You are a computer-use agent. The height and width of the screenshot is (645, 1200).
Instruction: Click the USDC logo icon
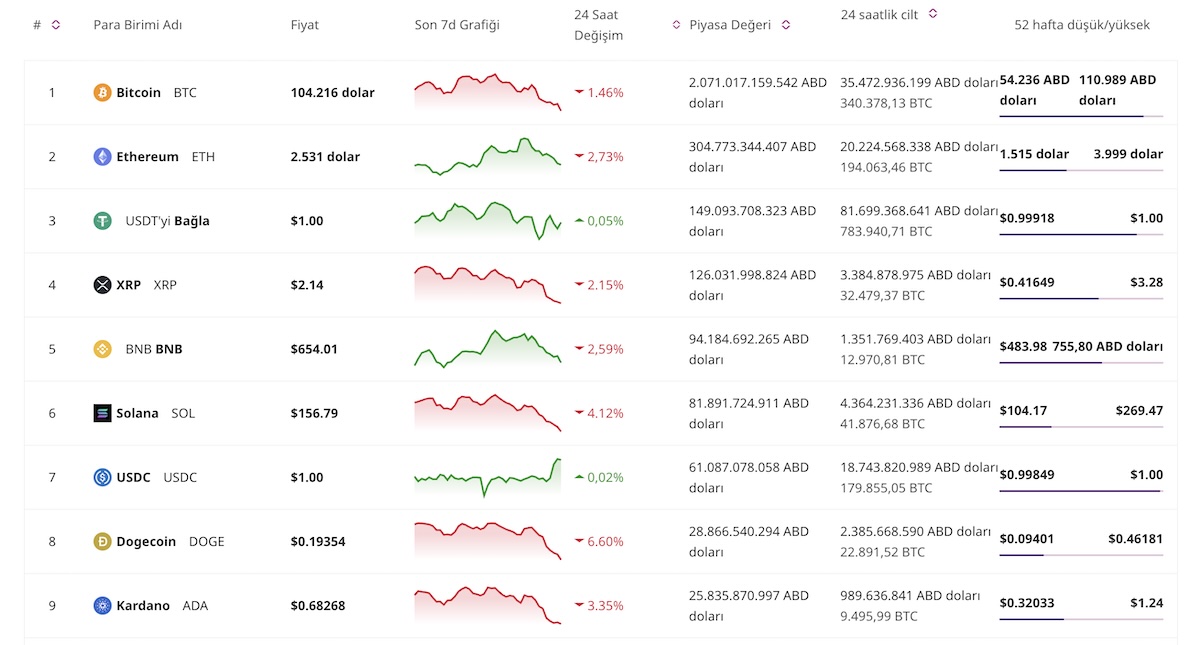102,477
